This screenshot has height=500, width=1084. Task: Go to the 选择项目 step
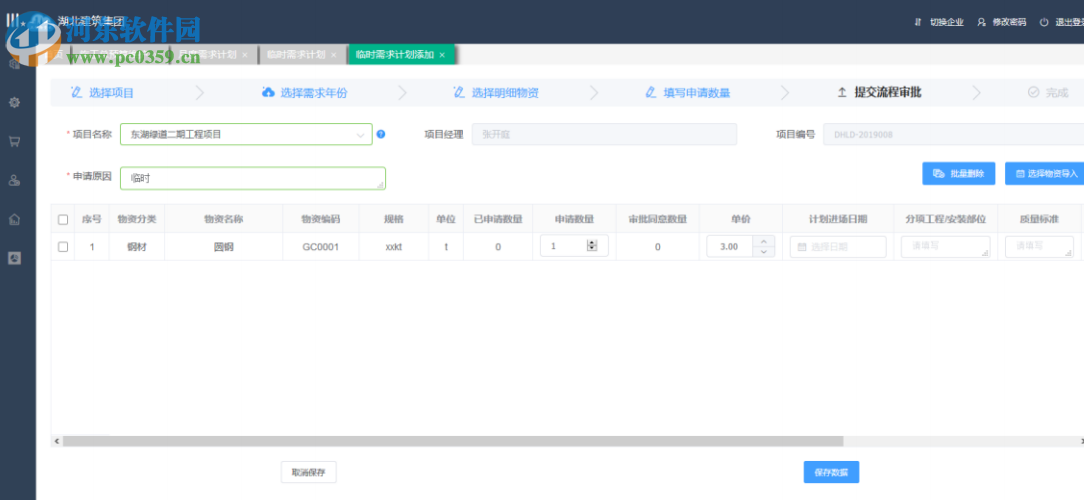click(x=111, y=93)
